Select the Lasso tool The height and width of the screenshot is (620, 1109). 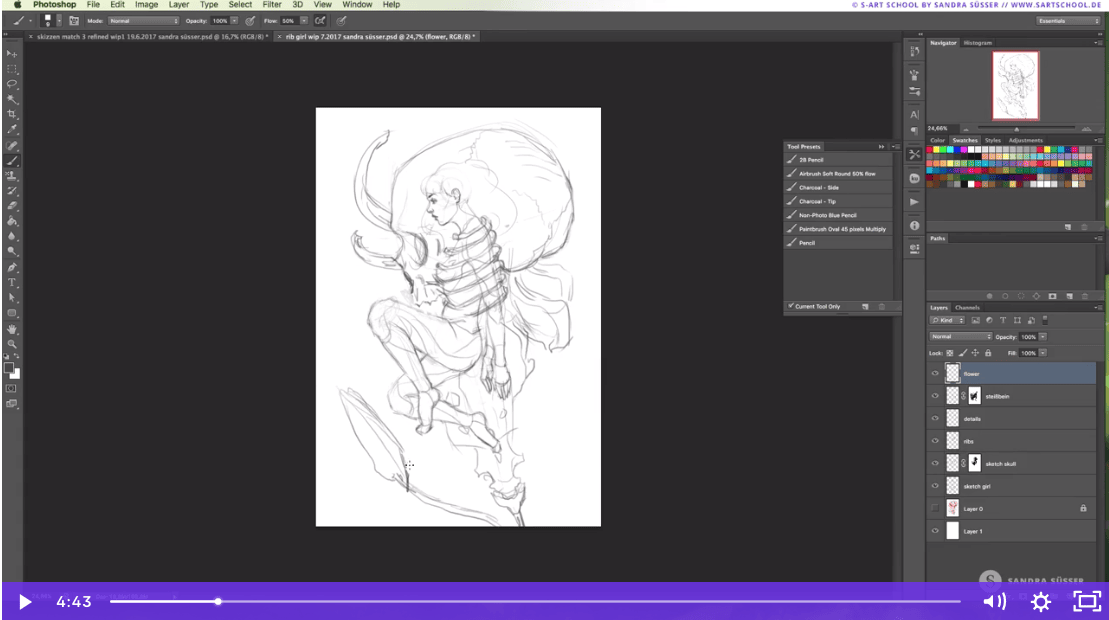(x=12, y=84)
